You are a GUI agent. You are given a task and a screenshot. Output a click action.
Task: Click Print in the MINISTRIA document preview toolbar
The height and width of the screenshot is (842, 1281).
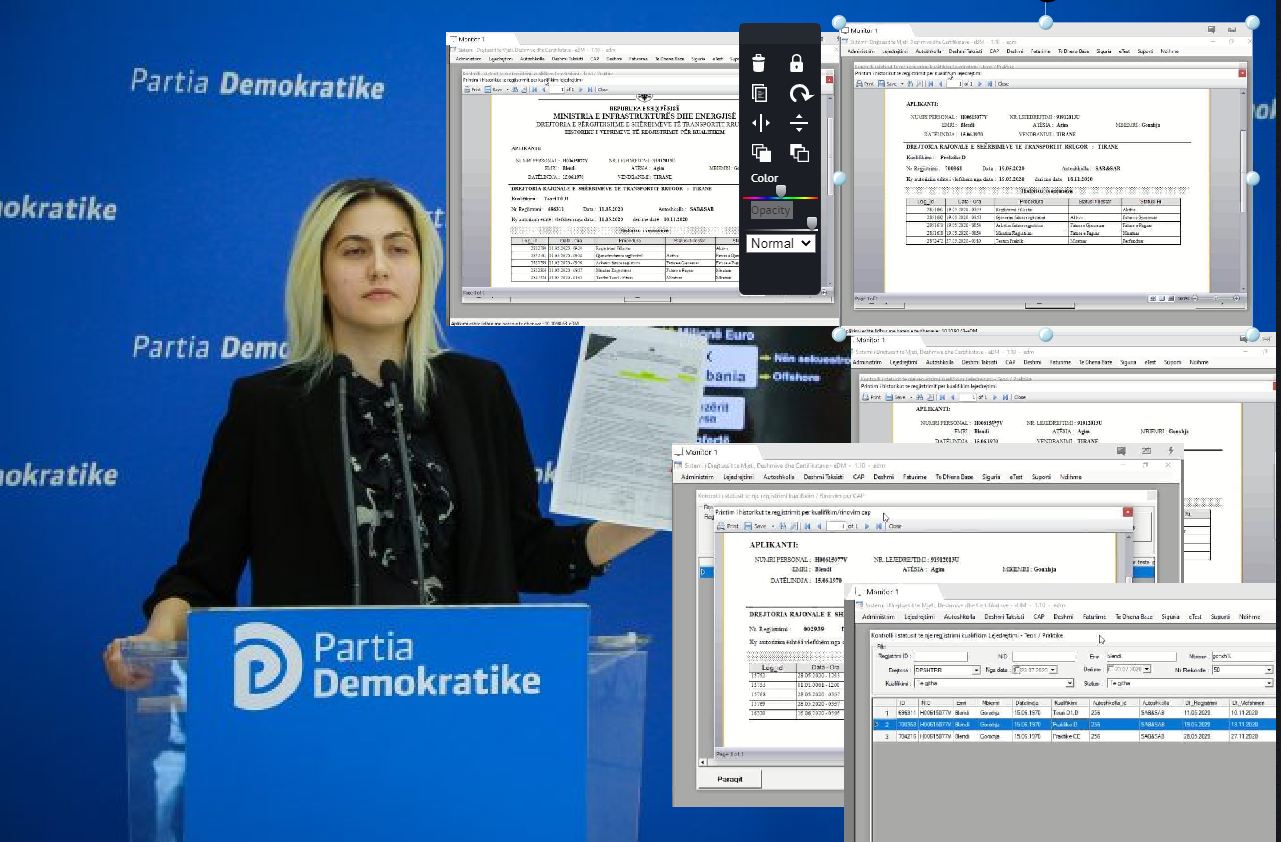pyautogui.click(x=473, y=89)
